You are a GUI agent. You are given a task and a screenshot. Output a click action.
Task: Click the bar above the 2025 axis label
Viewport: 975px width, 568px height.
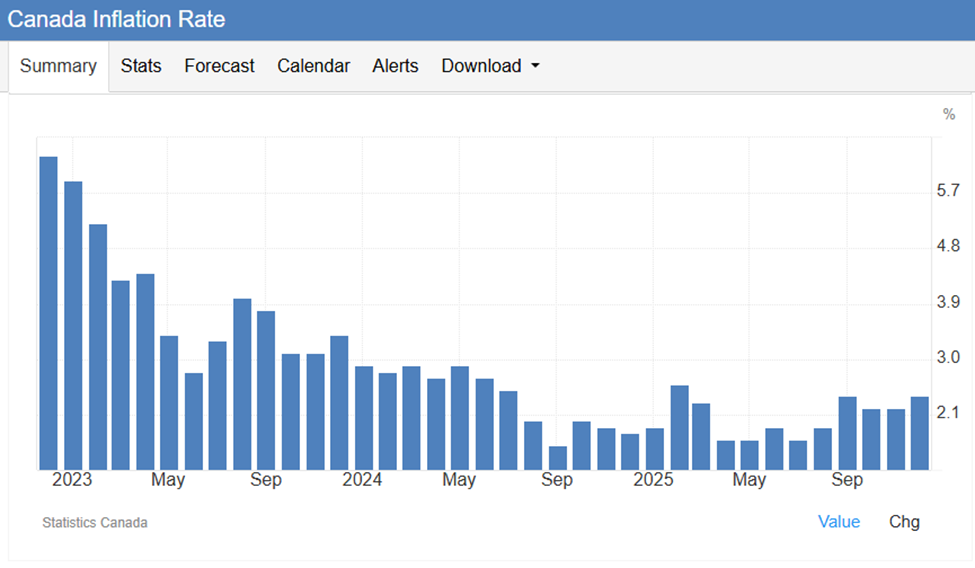[x=655, y=448]
